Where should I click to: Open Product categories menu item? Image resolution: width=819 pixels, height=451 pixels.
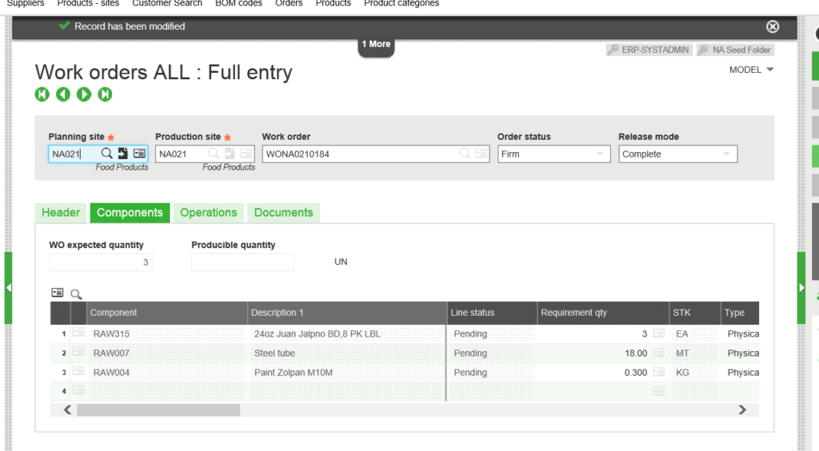tap(402, 4)
